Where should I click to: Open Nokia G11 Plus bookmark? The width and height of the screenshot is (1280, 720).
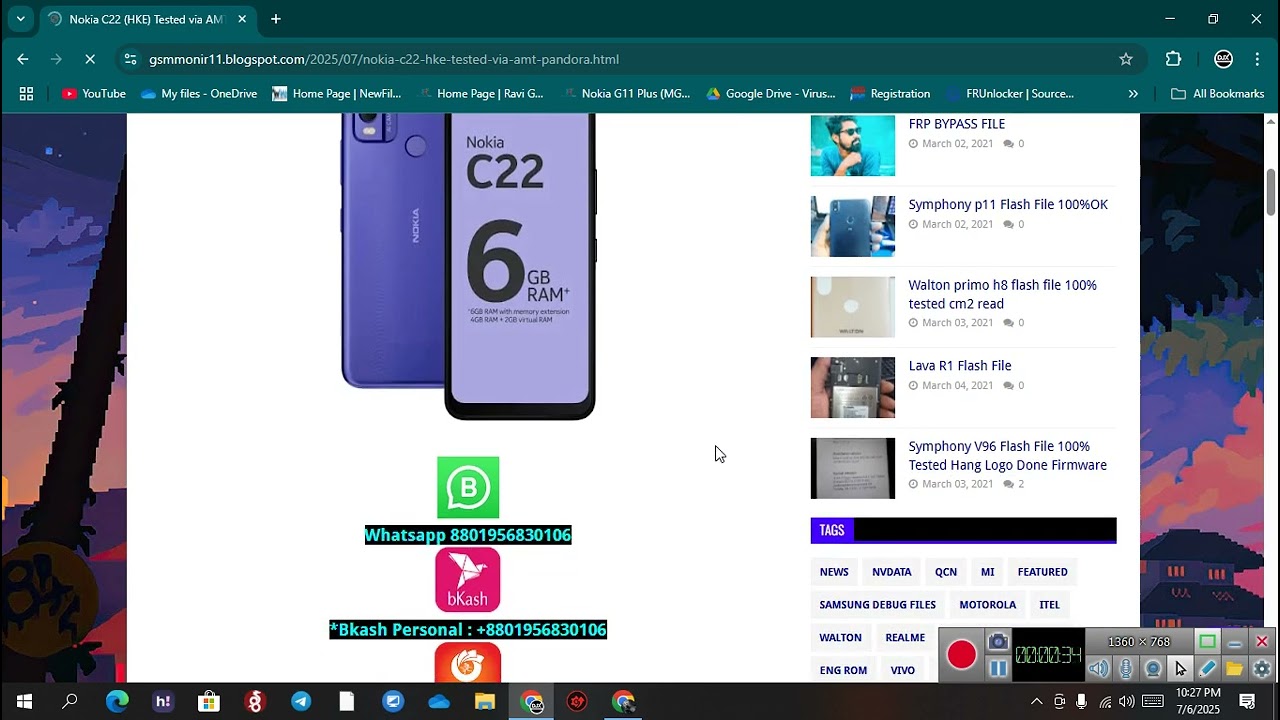click(627, 93)
